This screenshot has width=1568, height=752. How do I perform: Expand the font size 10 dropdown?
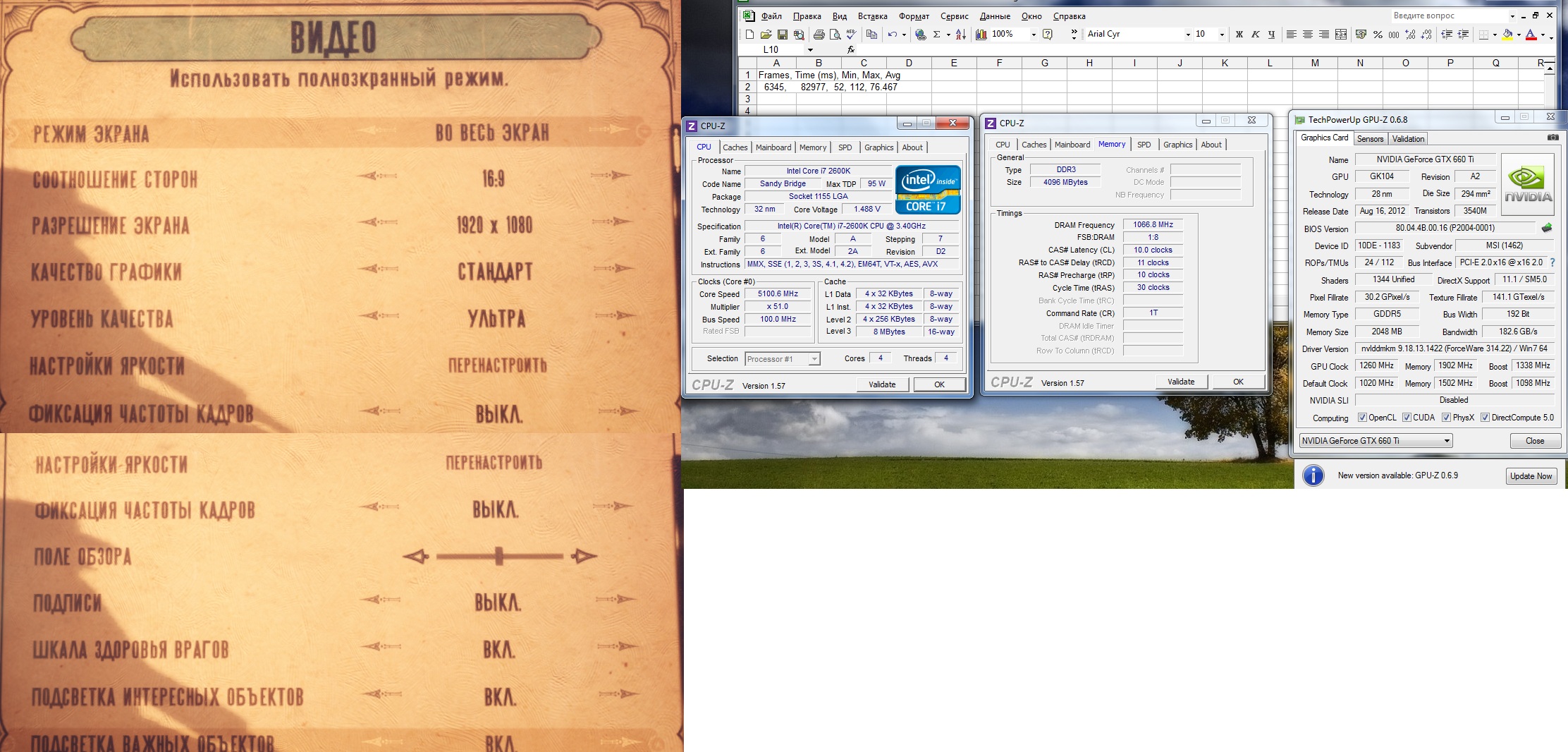(1222, 34)
